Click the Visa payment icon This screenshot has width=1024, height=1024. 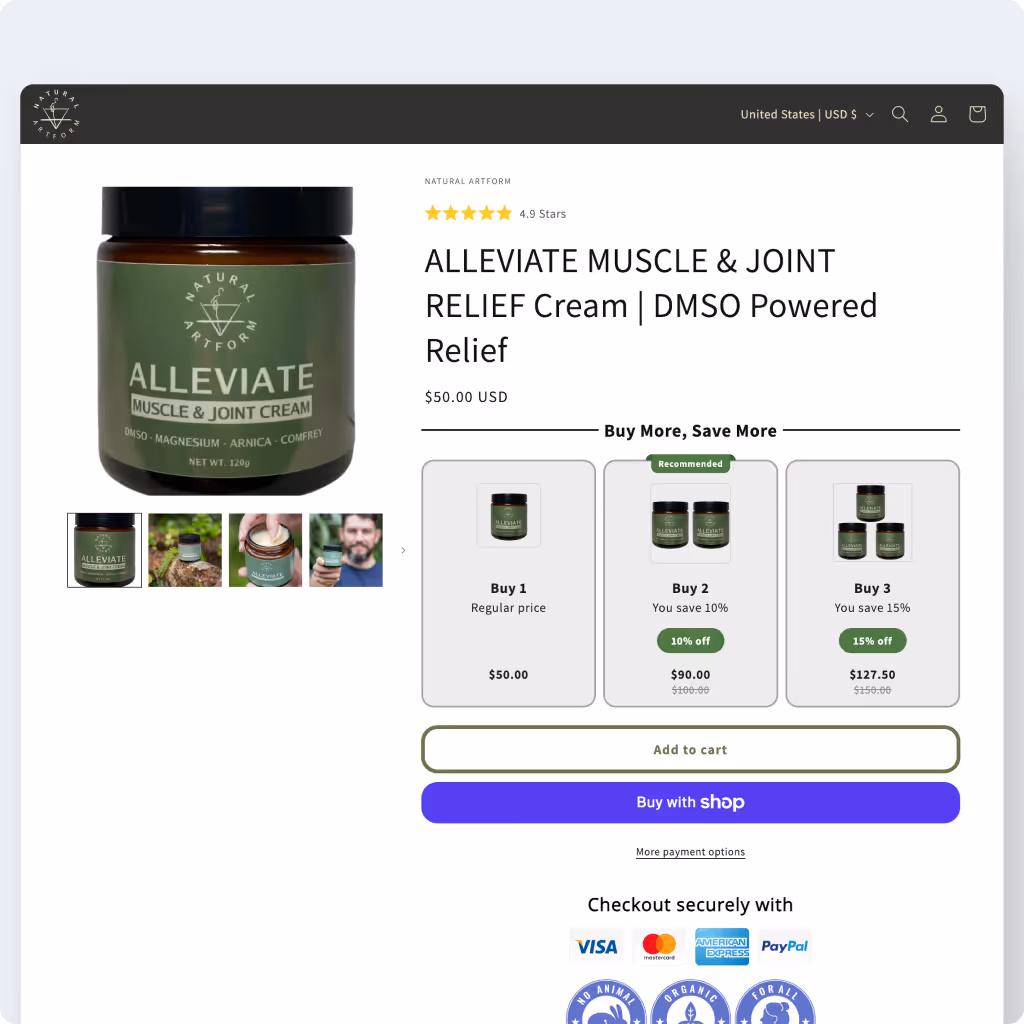point(596,946)
